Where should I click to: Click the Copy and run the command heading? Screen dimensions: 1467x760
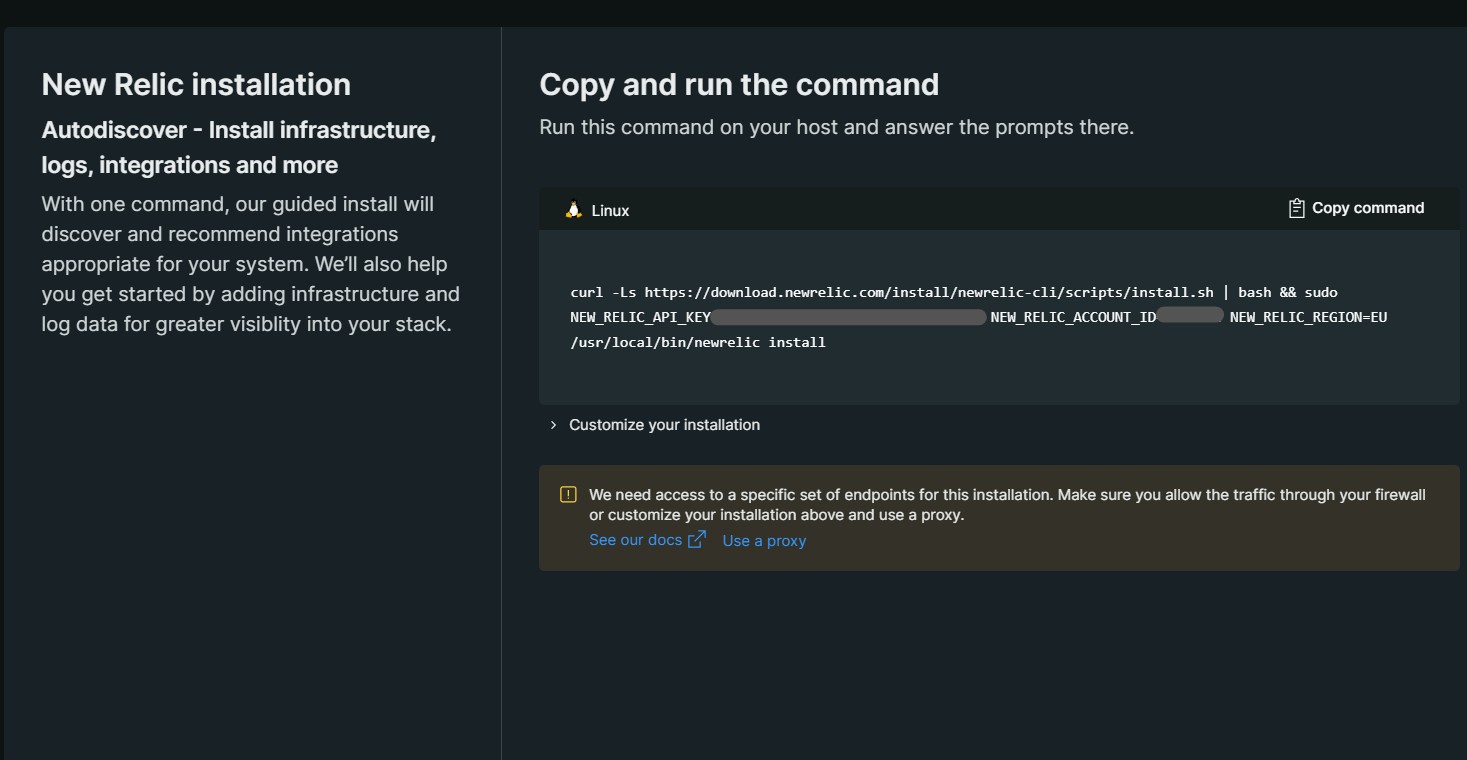pyautogui.click(x=739, y=85)
